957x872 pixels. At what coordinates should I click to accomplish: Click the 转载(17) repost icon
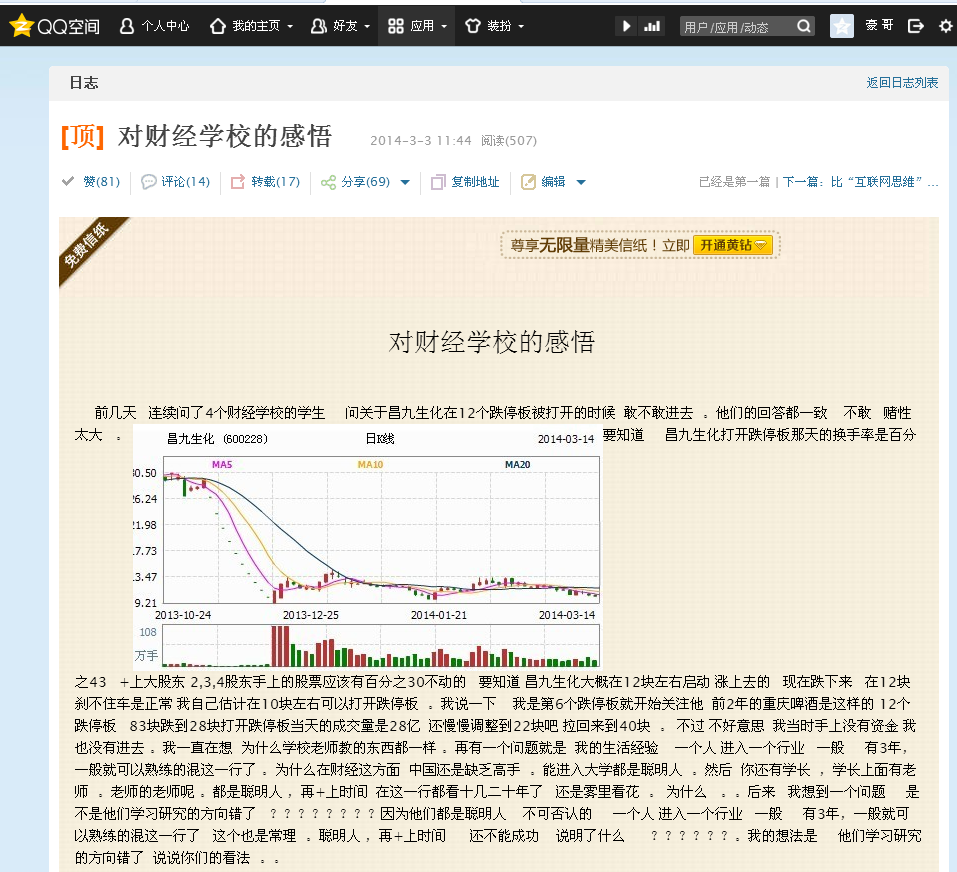237,182
